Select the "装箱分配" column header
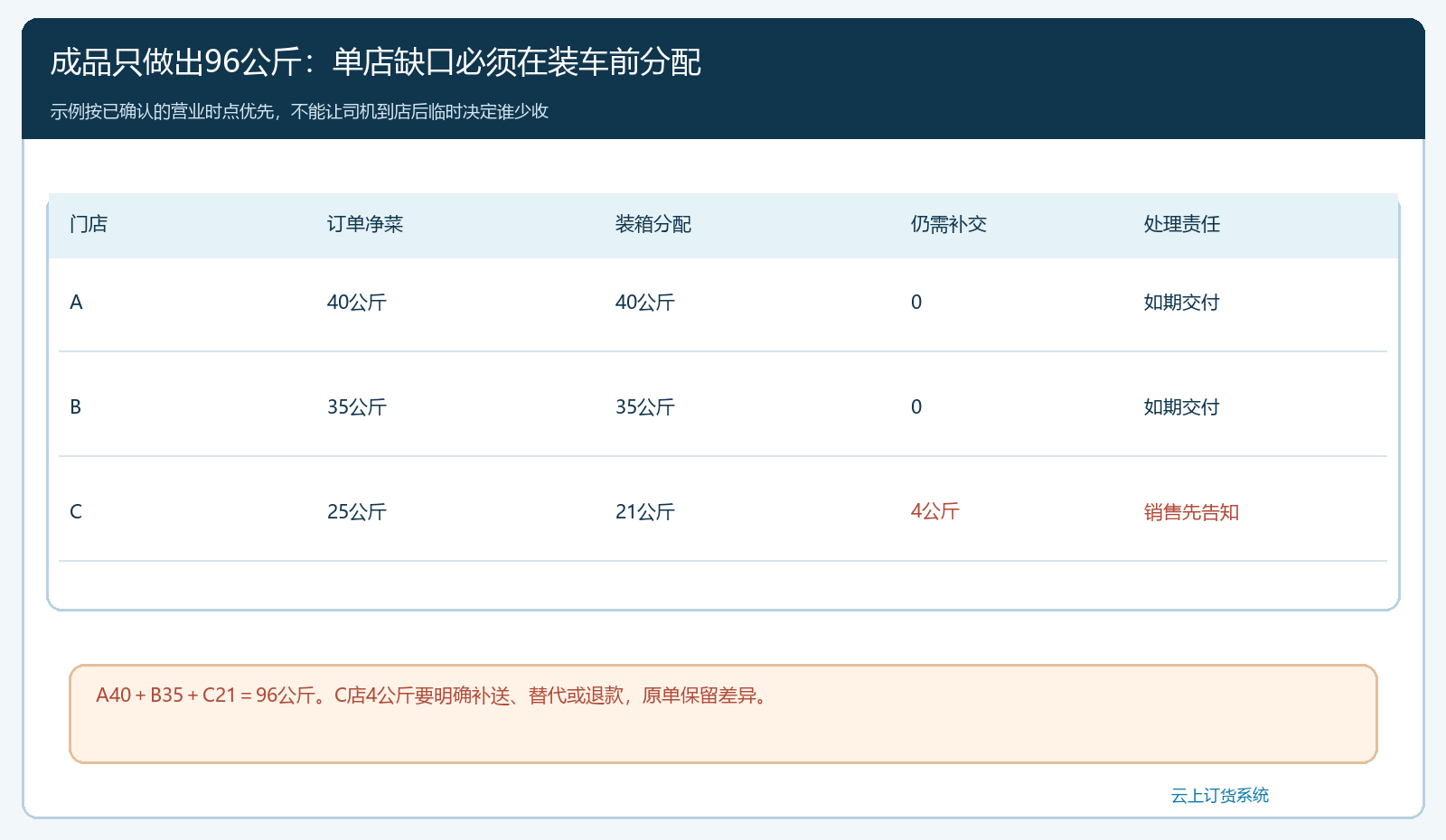 653,224
